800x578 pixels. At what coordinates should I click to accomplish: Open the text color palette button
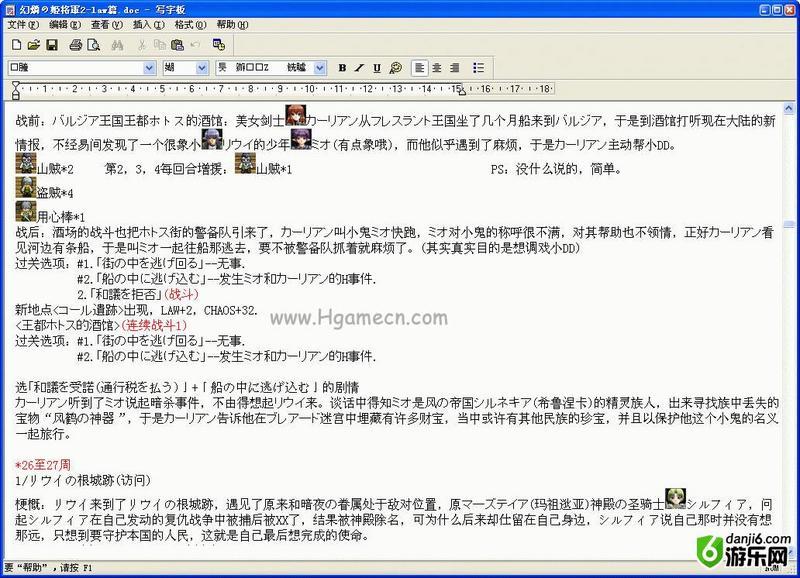(x=395, y=68)
